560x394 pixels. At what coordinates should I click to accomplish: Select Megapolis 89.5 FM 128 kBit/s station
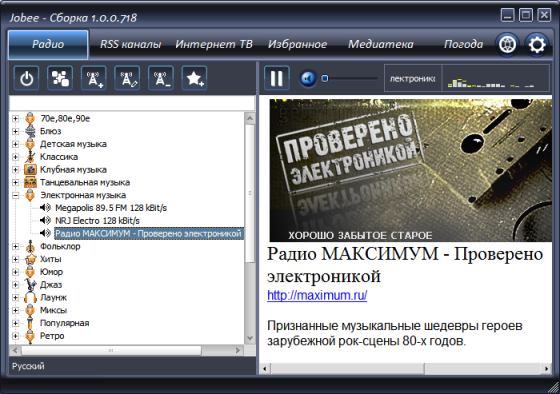pos(111,208)
